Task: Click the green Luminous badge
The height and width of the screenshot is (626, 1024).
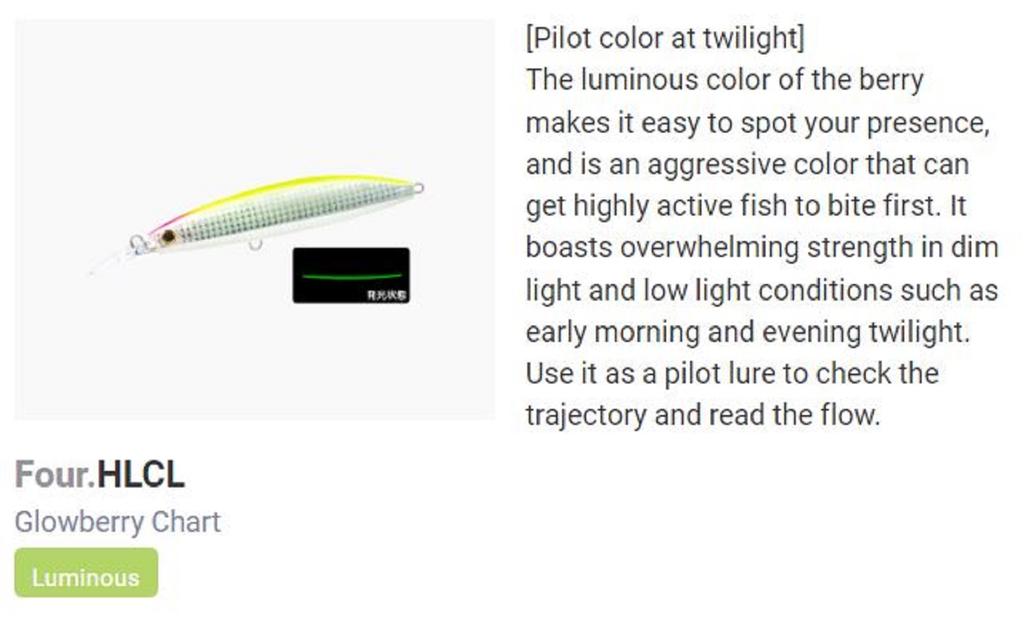Action: point(86,577)
